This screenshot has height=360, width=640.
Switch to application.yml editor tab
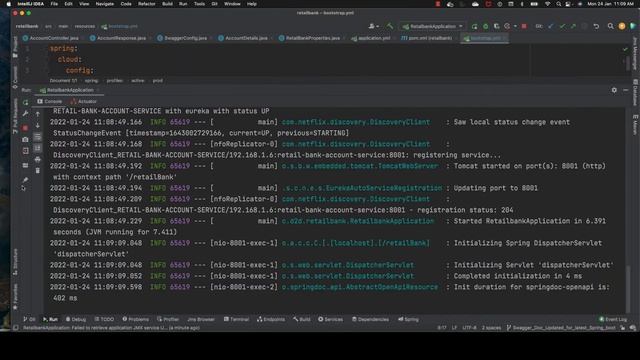point(371,38)
